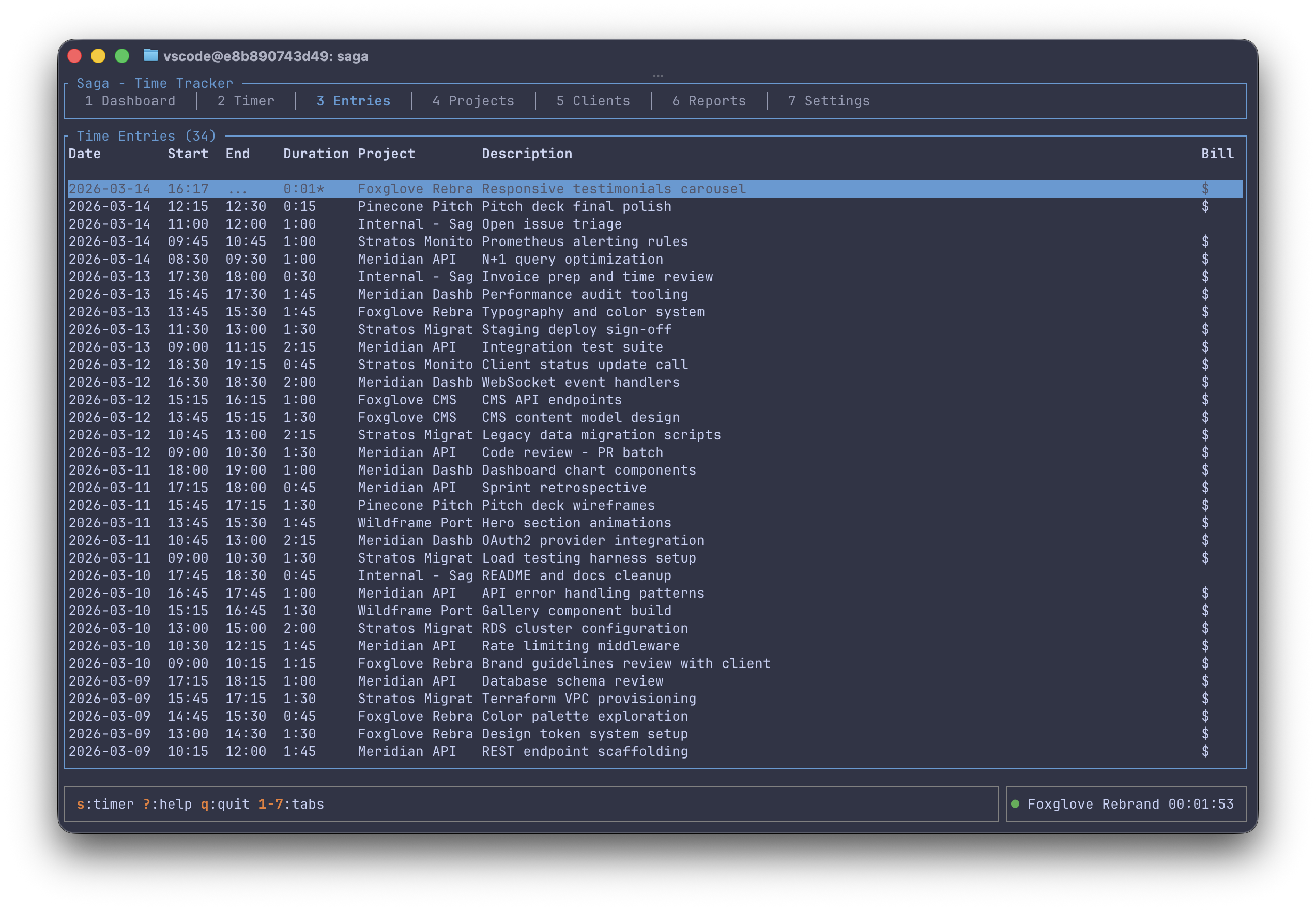
Task: Click the green timer running indicator dot
Action: [x=1015, y=804]
